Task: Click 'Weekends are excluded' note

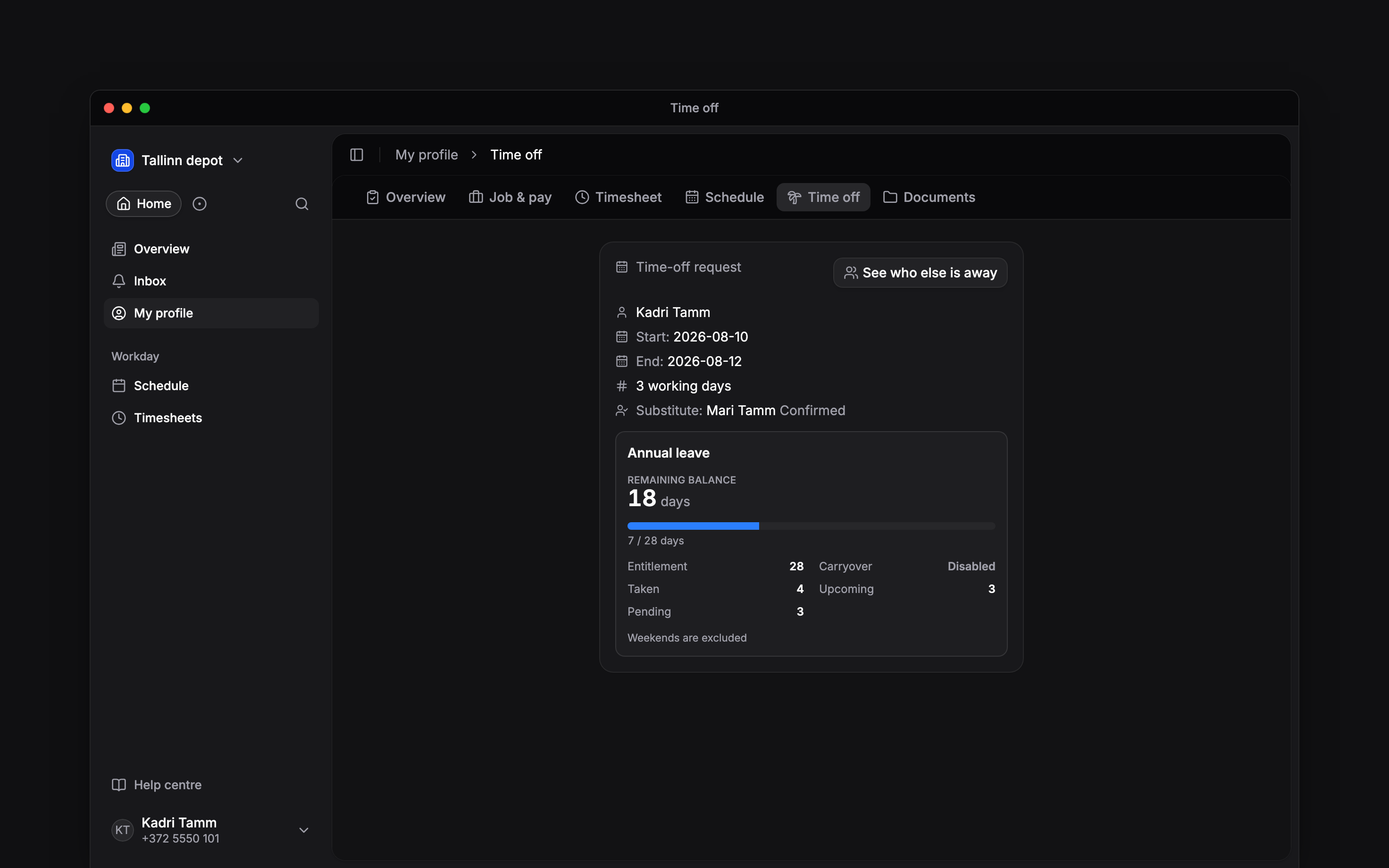Action: [x=687, y=638]
